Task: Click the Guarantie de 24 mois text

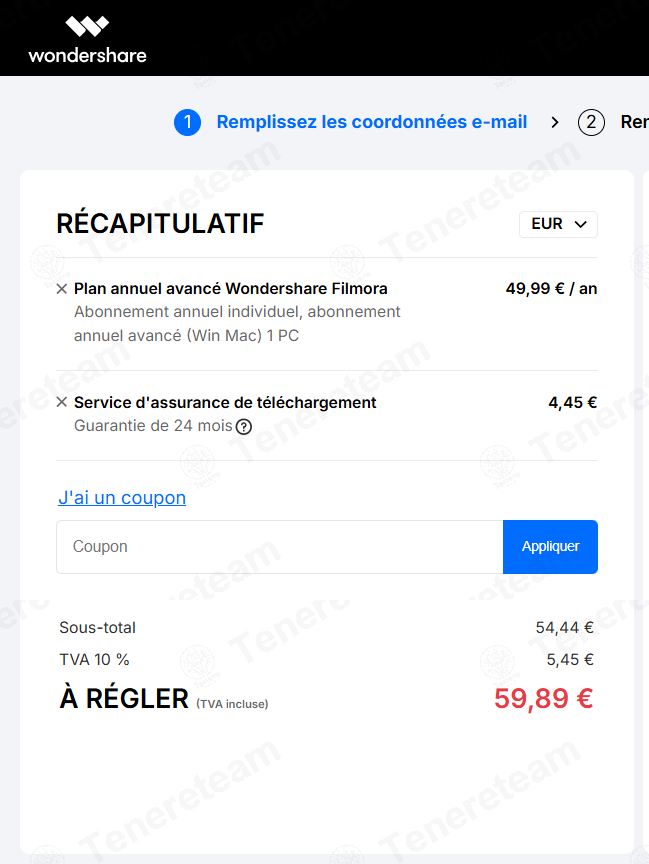Action: coord(153,426)
